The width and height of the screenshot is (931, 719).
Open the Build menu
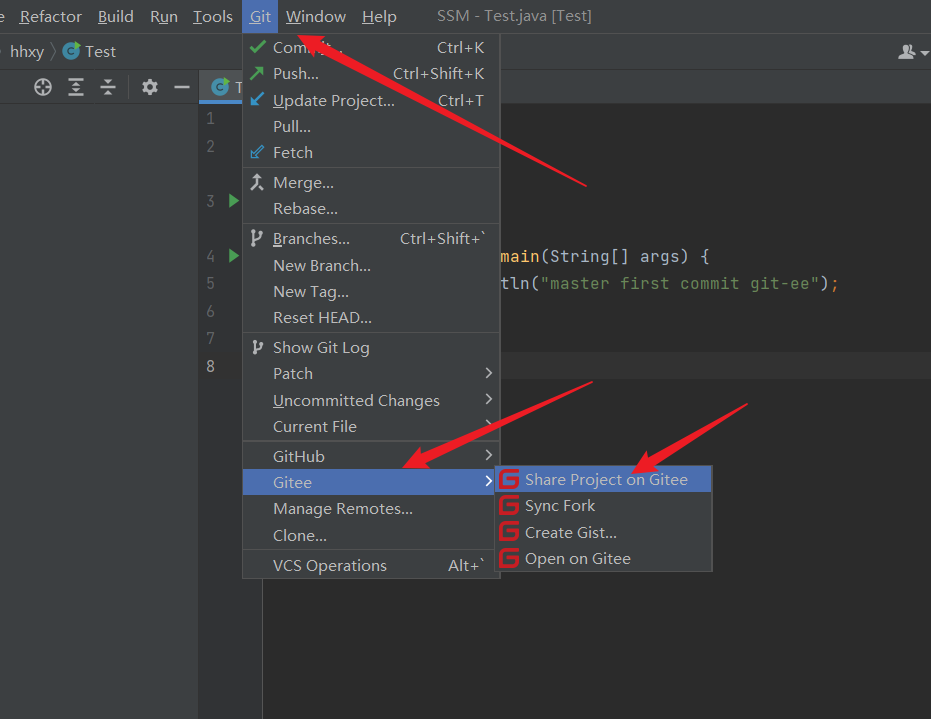pos(115,17)
